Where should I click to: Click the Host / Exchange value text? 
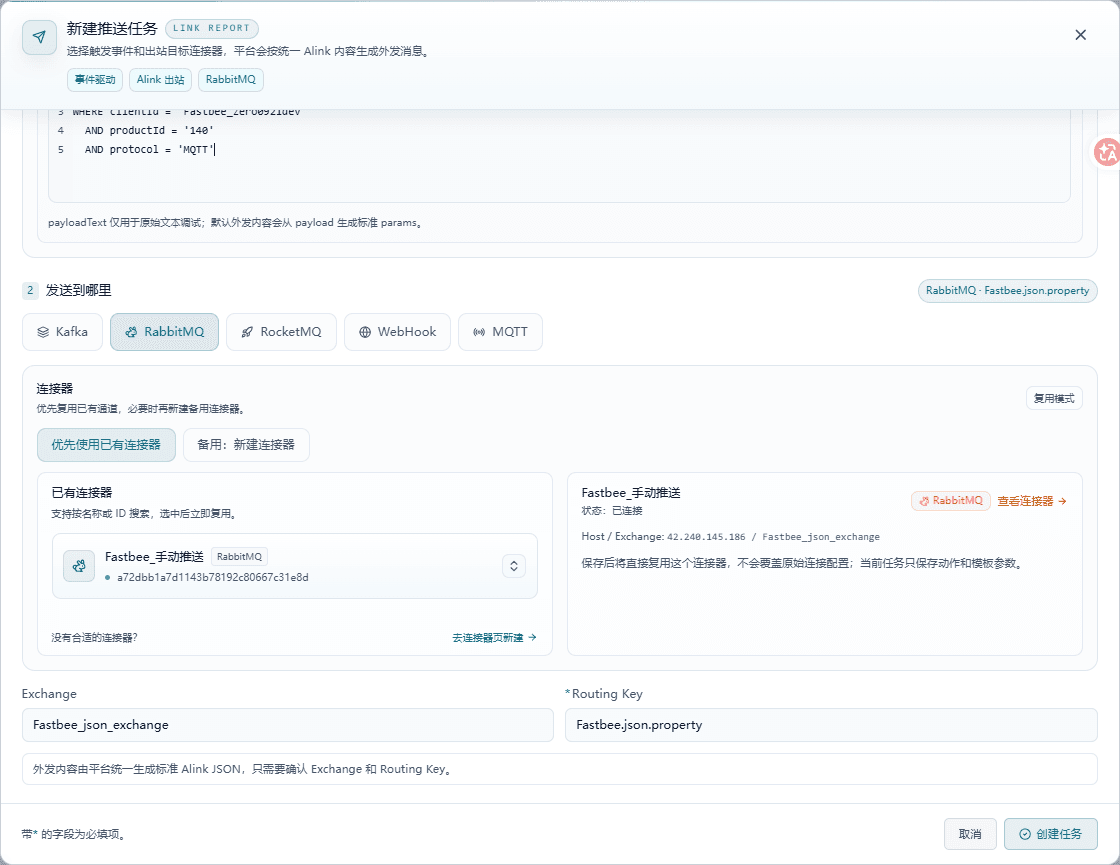(x=774, y=537)
